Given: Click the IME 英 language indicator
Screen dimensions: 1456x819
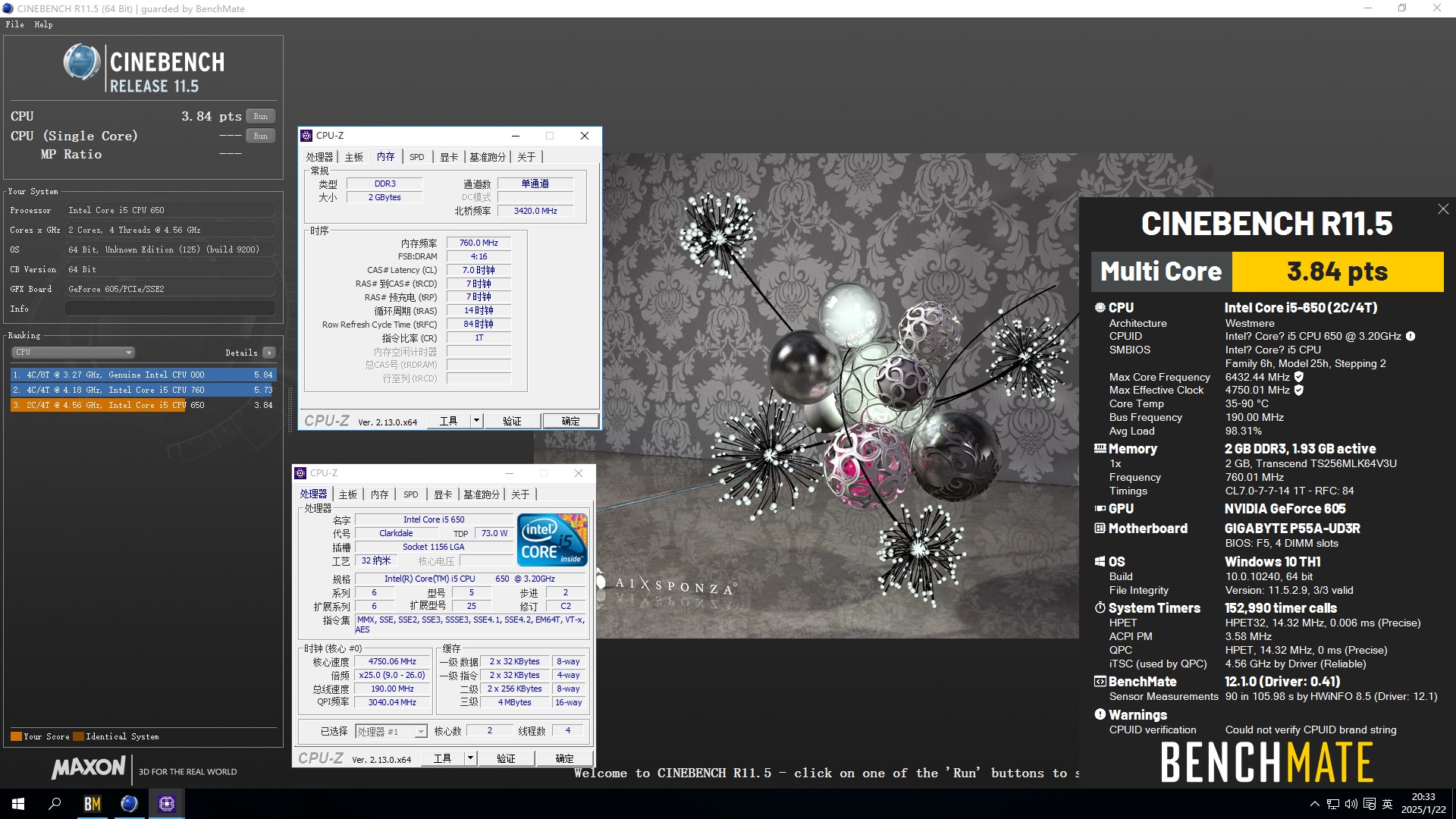Looking at the screenshot, I should 1388,804.
